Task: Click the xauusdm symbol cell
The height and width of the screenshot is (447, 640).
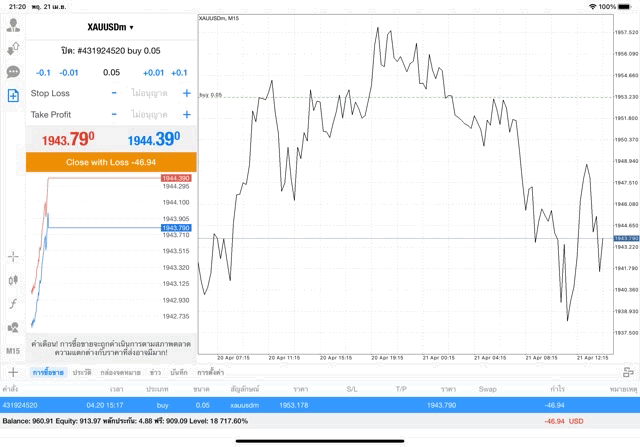Action: (x=244, y=405)
